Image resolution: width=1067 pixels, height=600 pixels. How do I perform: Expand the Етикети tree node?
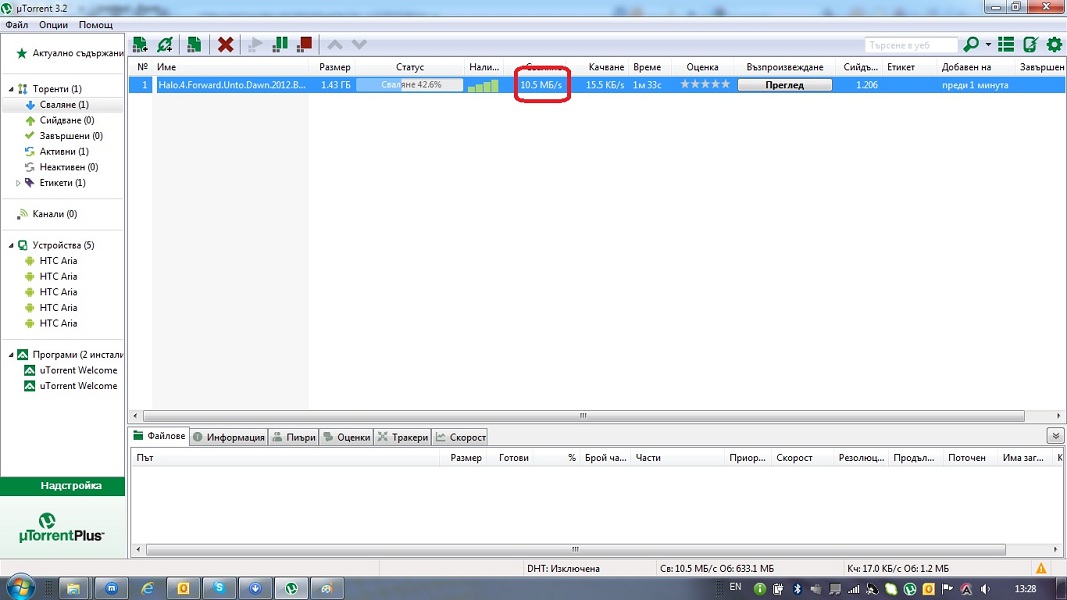[18, 183]
